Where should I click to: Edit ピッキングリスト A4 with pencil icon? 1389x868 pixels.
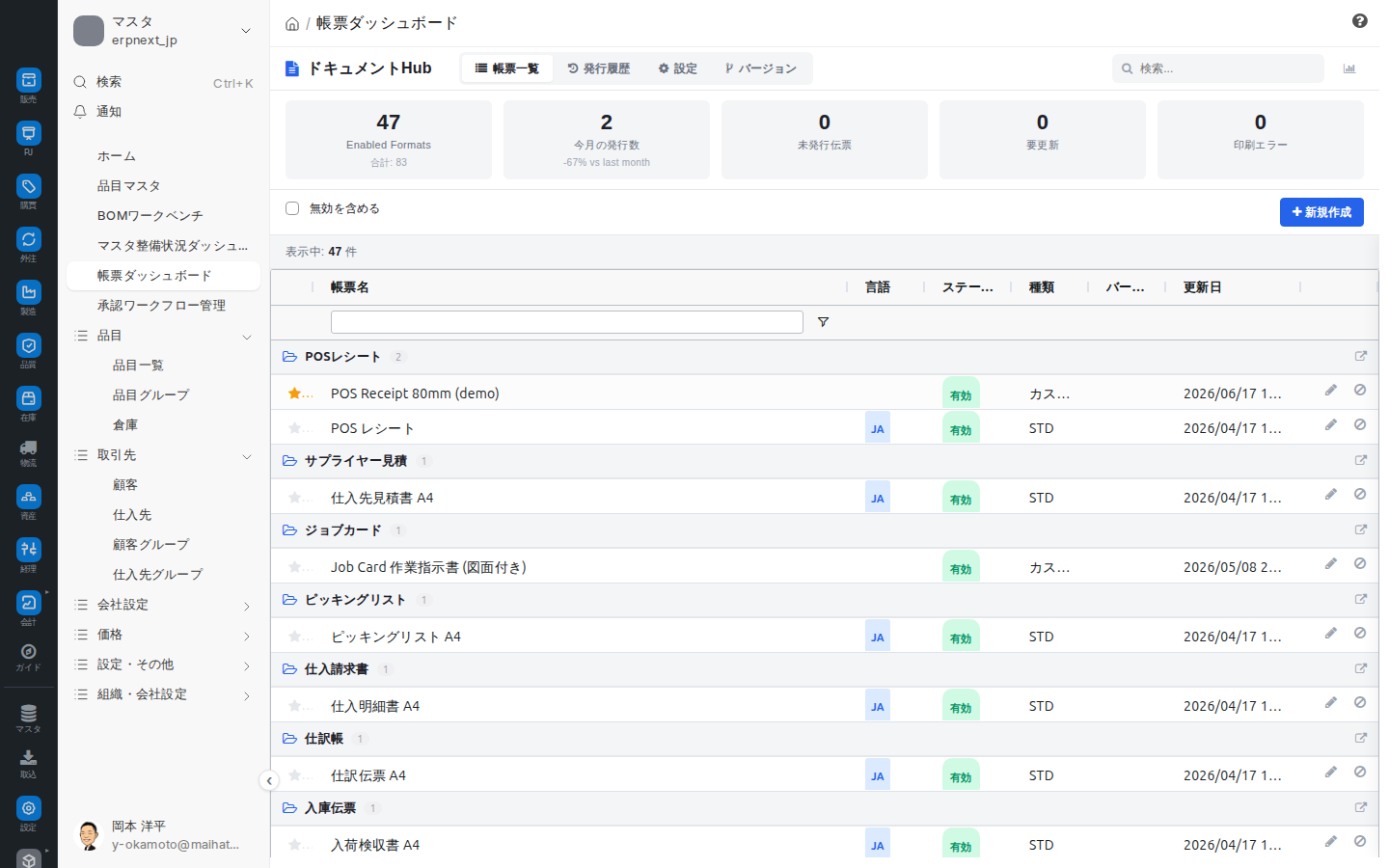(x=1330, y=633)
